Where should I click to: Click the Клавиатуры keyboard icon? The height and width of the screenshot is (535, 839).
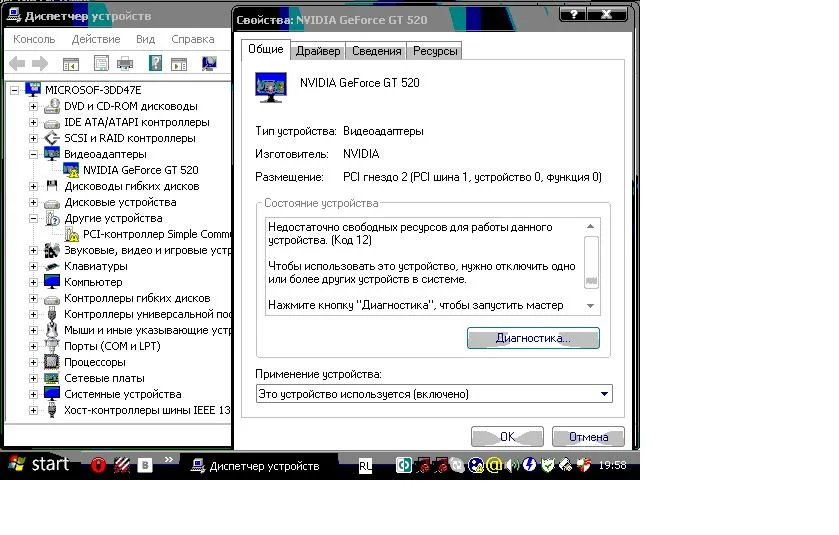[x=52, y=266]
